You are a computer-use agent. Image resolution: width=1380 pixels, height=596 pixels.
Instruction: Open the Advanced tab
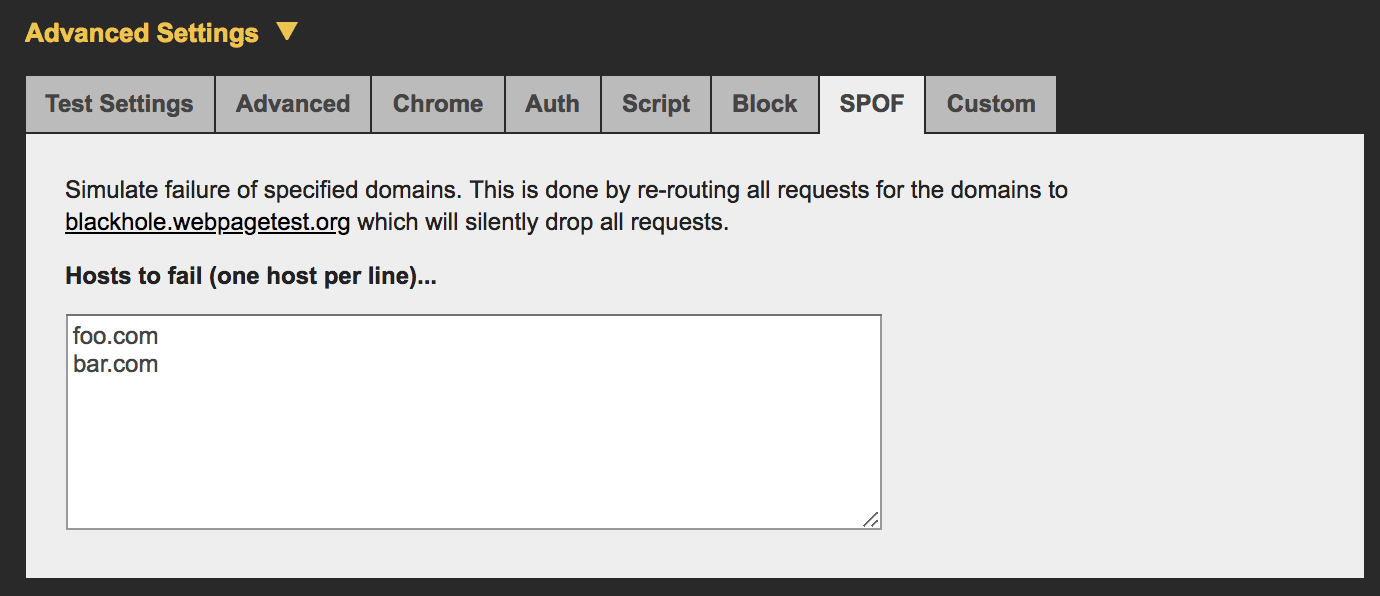point(292,103)
